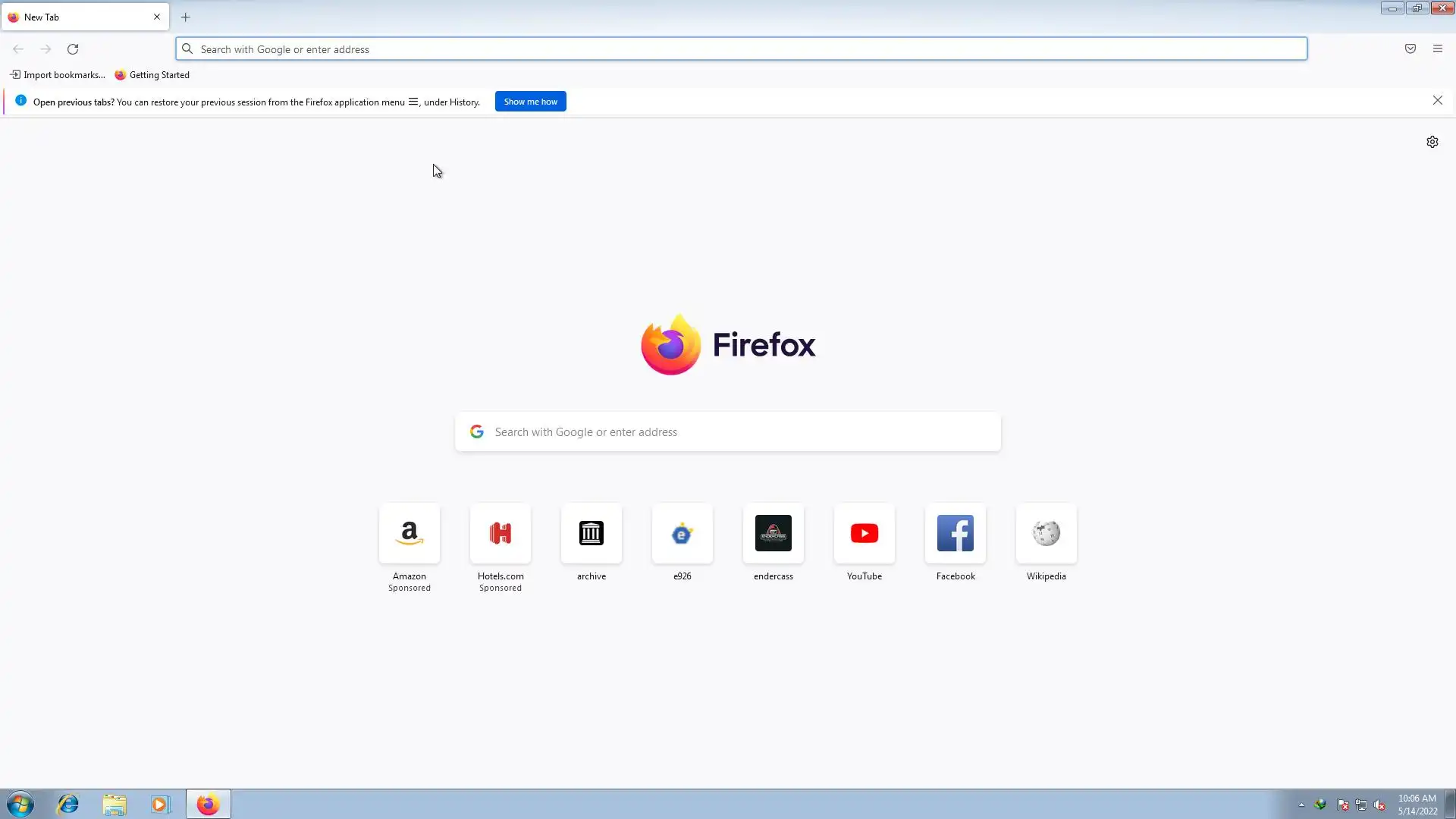Open the endercass shortcut tile
Image resolution: width=1456 pixels, height=819 pixels.
773,534
